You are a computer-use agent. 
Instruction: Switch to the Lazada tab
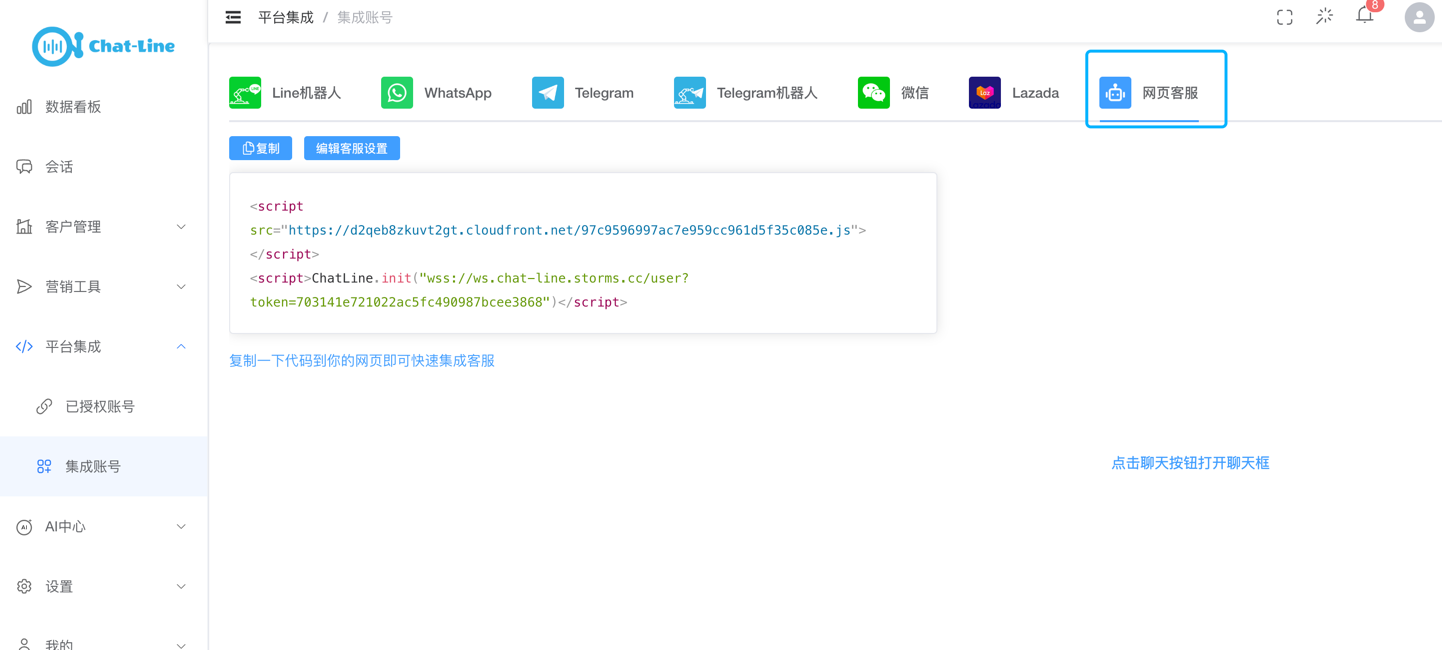1014,93
